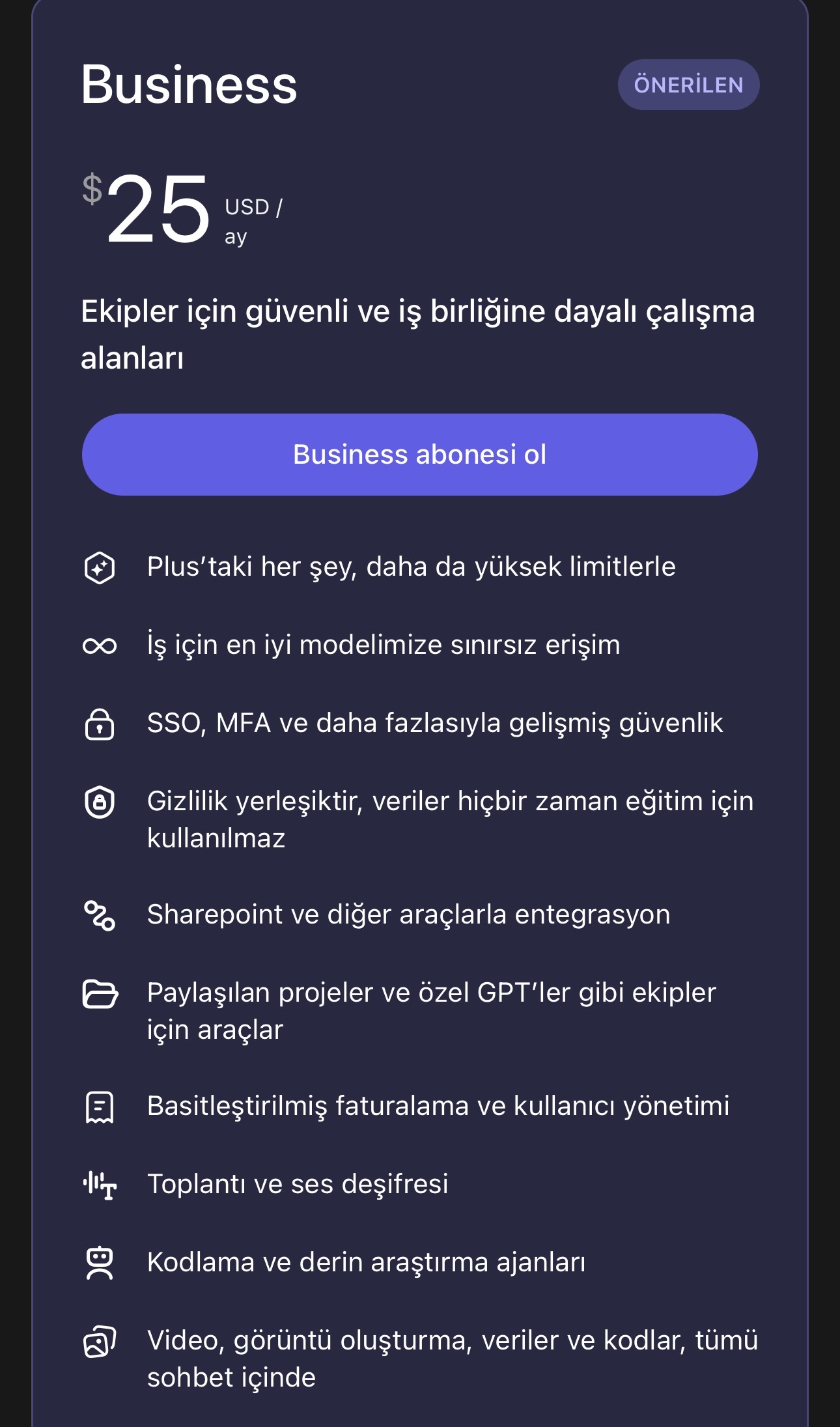The width and height of the screenshot is (840, 1427).
Task: Click the Business plan title
Action: pos(189,85)
